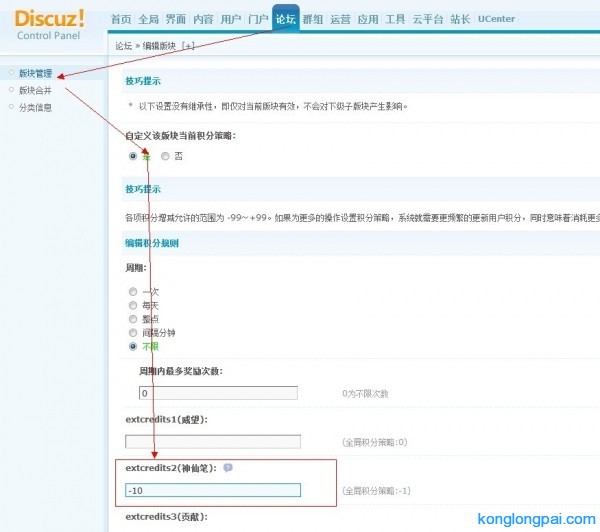Switch to the 全局 navigation tab

pyautogui.click(x=148, y=19)
